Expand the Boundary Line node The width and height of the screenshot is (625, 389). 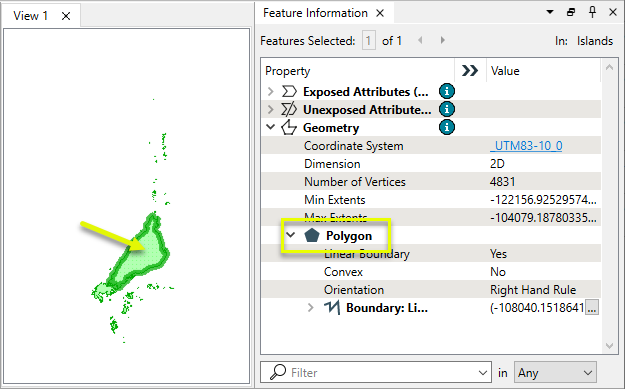(311, 308)
